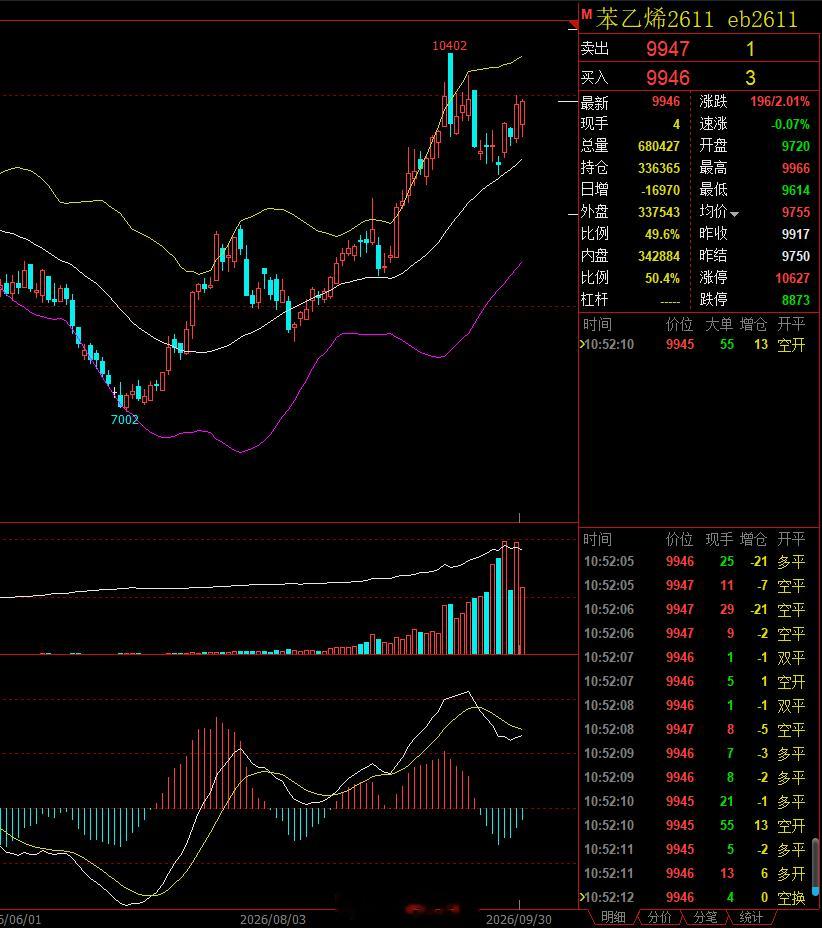
Task: Click the red M icon beside 苯乙烯2611
Action: pos(586,15)
